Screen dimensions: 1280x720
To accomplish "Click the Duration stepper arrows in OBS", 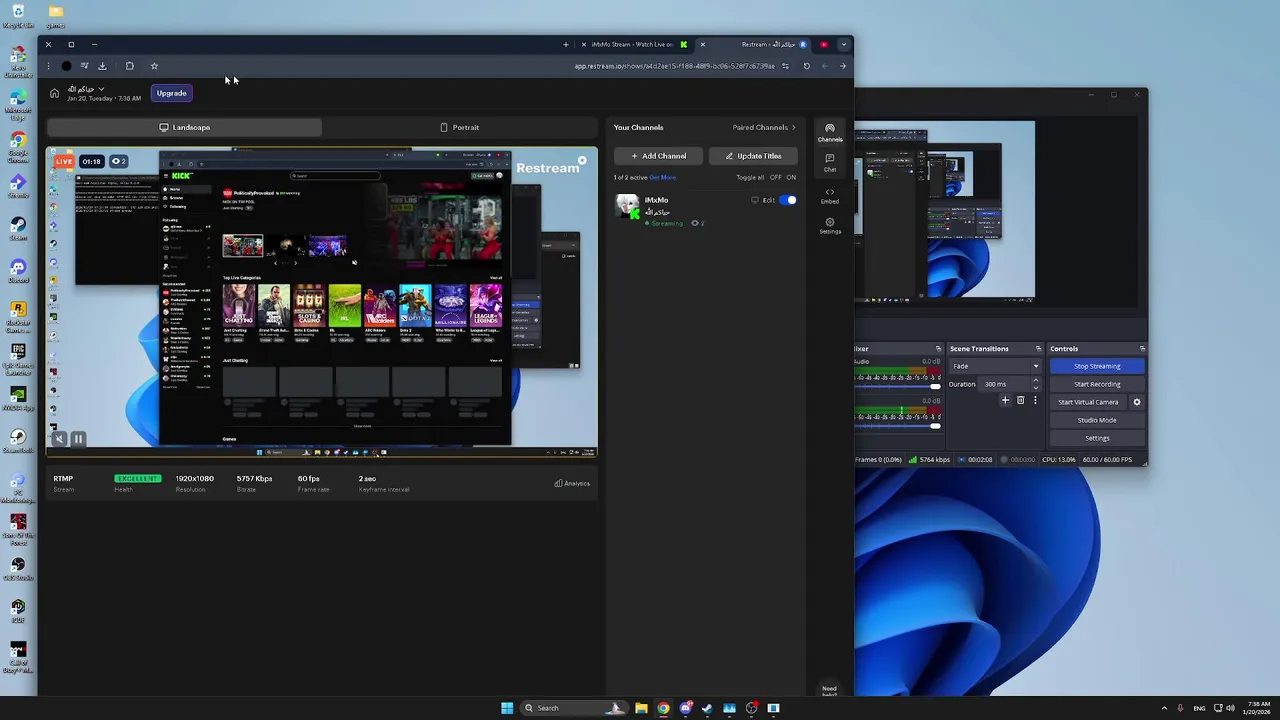I will (1036, 384).
